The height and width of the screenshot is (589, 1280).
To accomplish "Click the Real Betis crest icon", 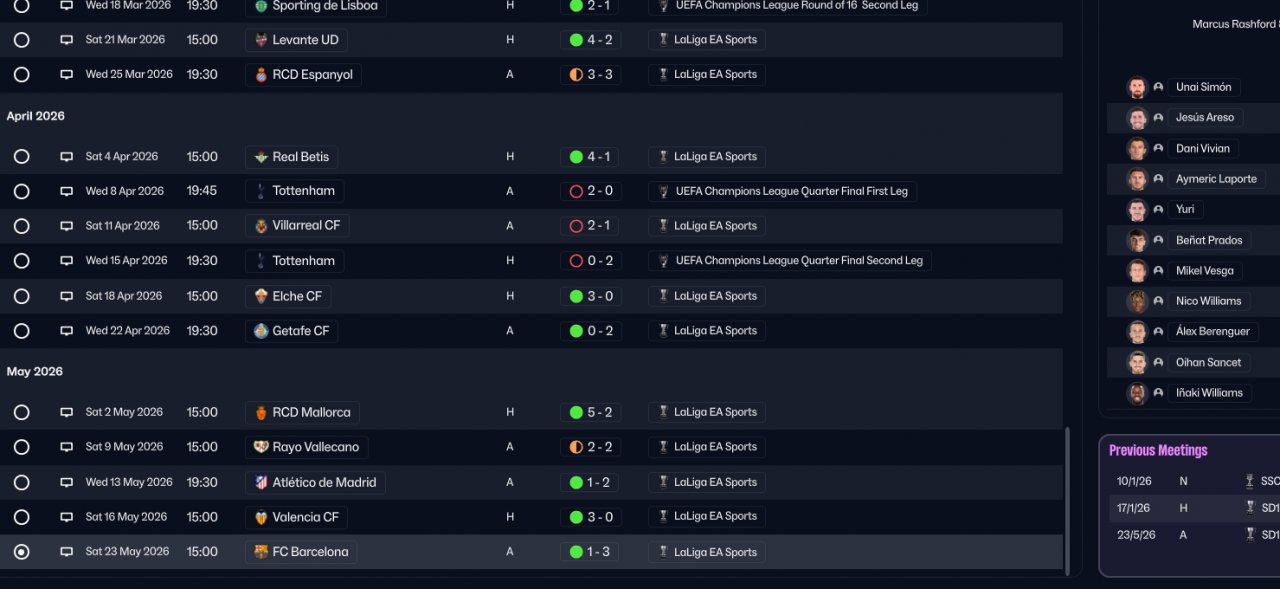I will (261, 157).
